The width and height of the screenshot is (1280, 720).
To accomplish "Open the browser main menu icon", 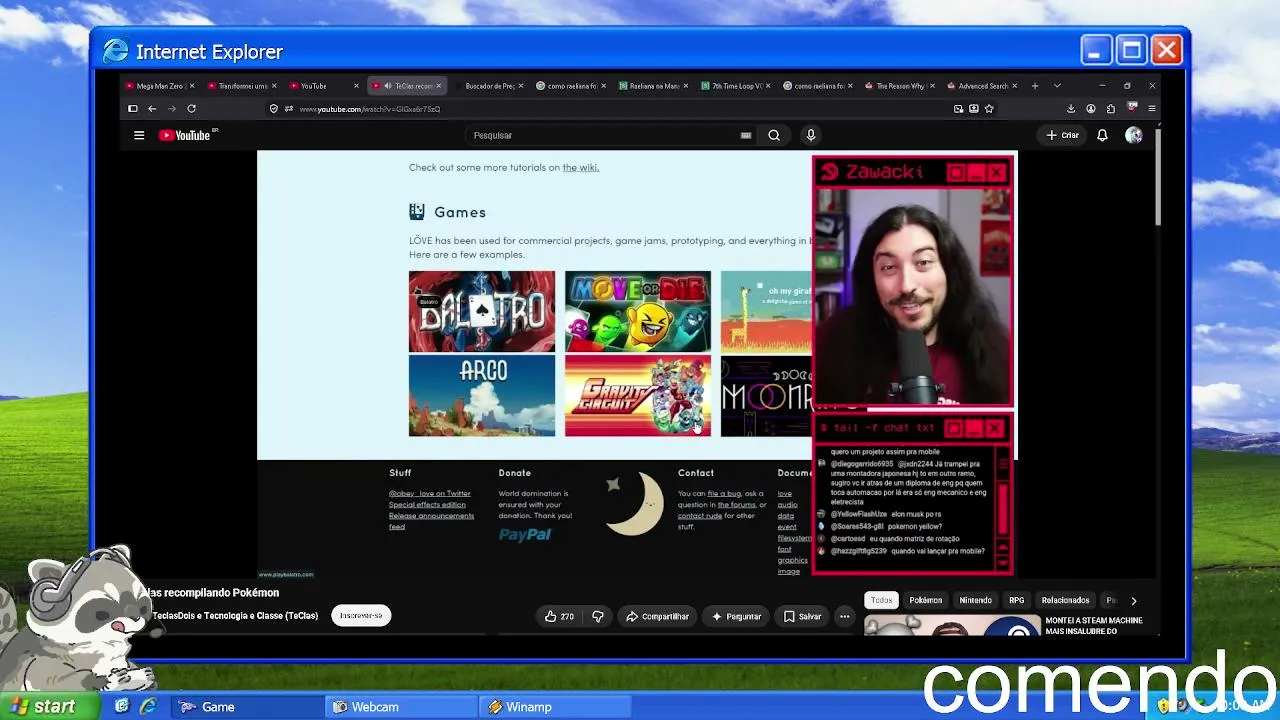I will pyautogui.click(x=1152, y=109).
